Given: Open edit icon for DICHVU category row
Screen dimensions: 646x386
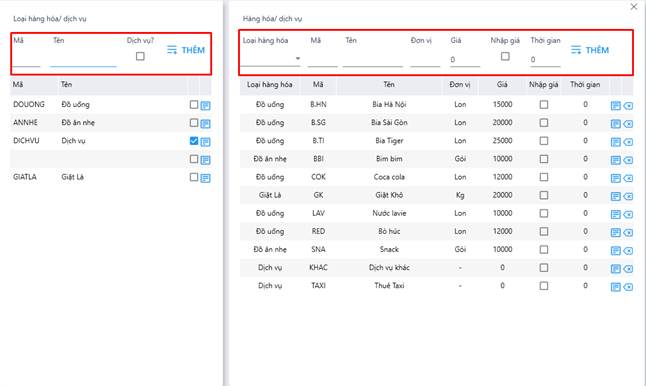Looking at the screenshot, I should point(205,142).
